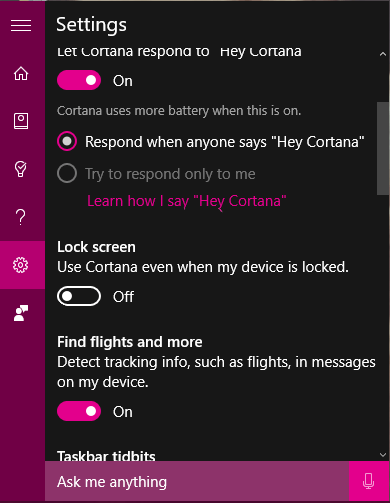Open 'Learn how I say Hey Cortana' link

point(187,201)
